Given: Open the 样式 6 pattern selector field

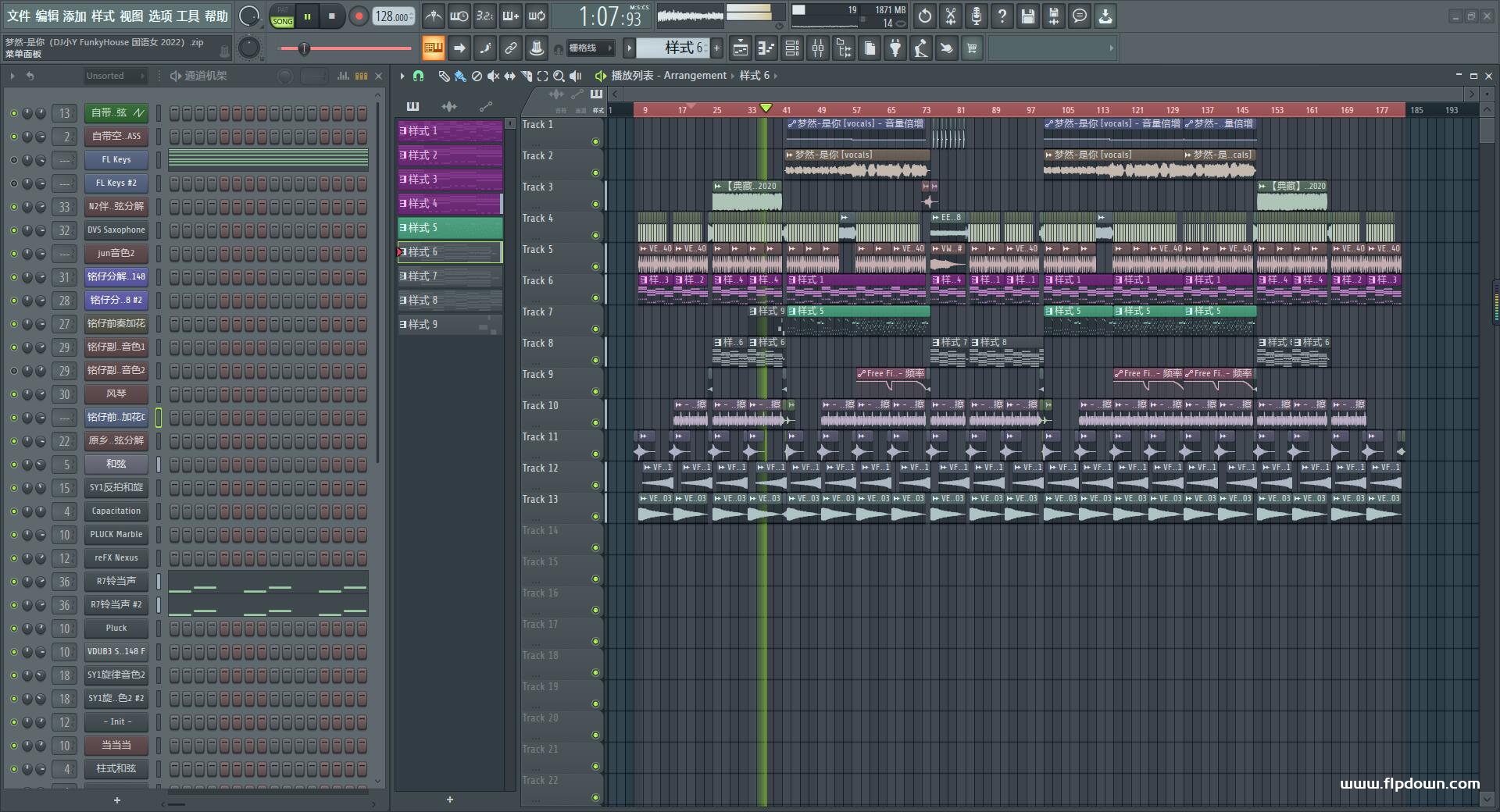Looking at the screenshot, I should click(x=673, y=48).
